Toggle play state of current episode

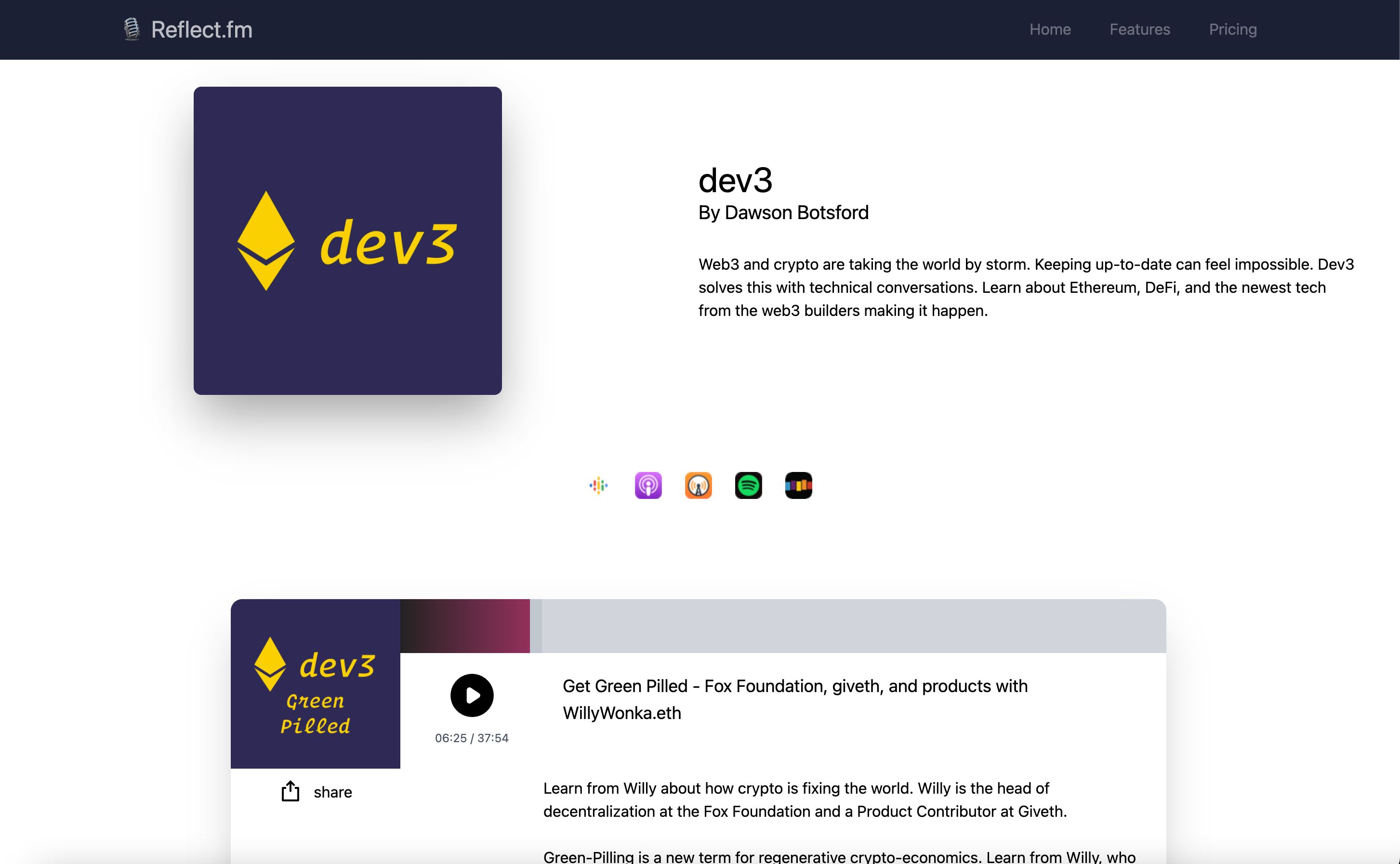click(x=471, y=695)
